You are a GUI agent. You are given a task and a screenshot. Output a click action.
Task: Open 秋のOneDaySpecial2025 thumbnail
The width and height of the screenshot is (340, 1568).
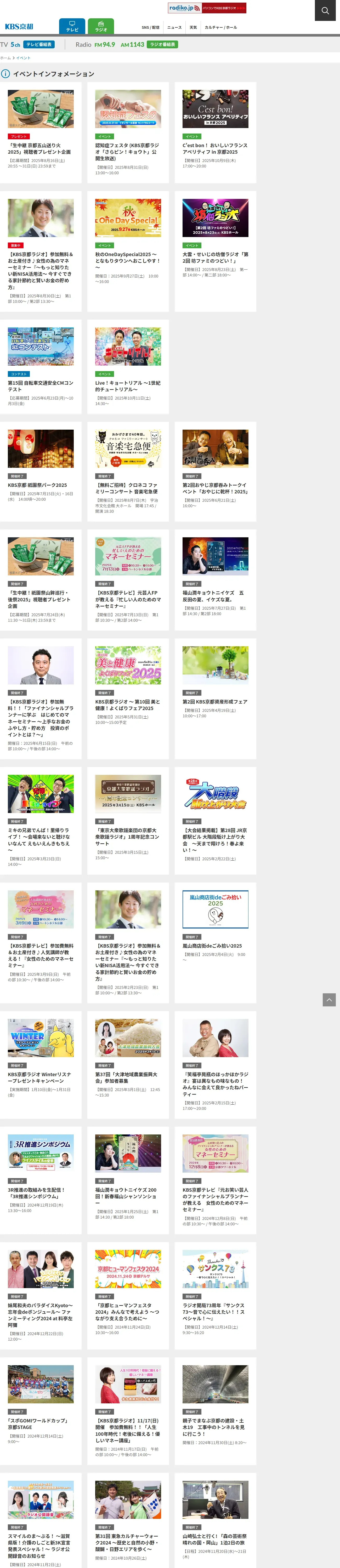click(128, 218)
